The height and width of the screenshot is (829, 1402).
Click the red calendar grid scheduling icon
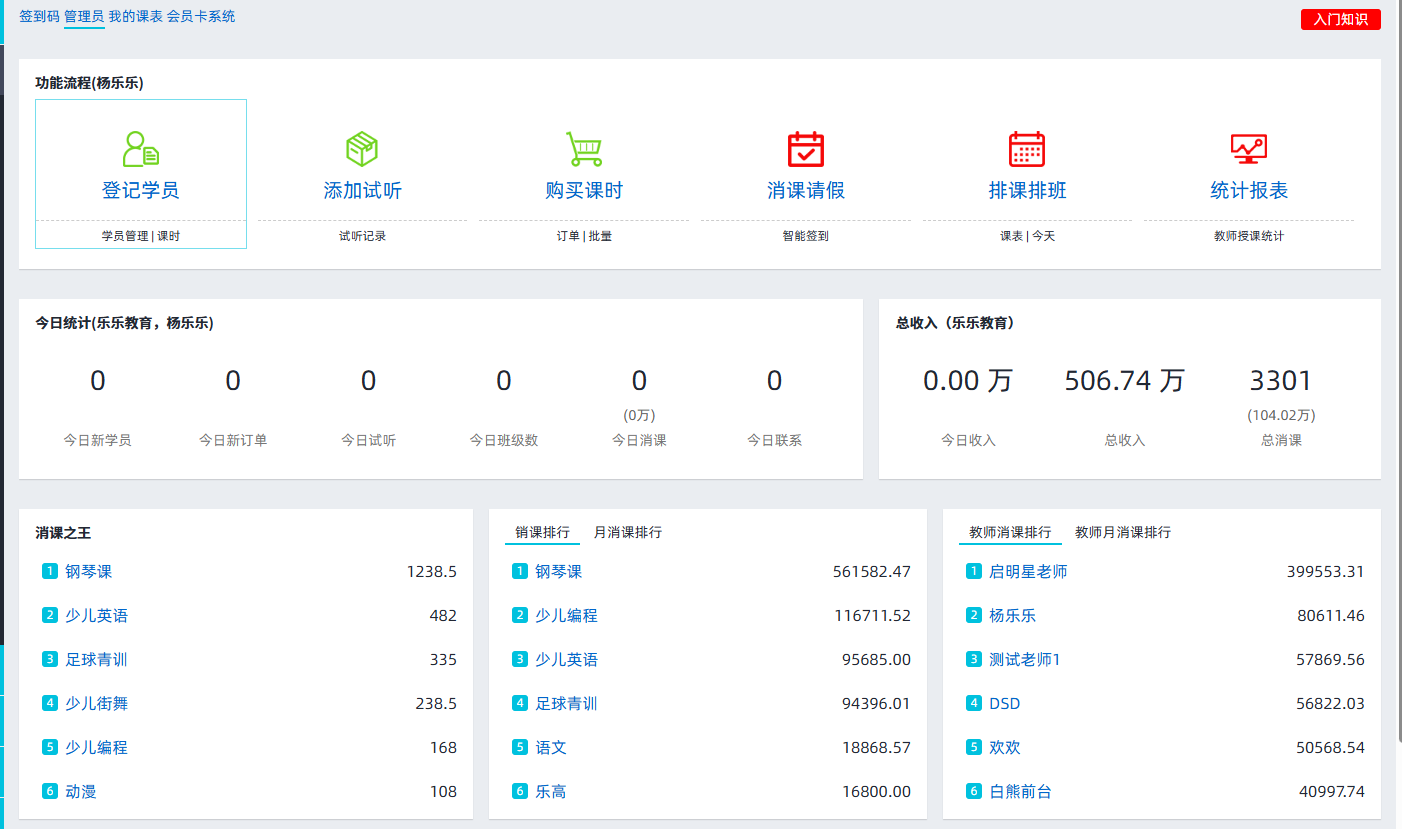click(x=1027, y=149)
